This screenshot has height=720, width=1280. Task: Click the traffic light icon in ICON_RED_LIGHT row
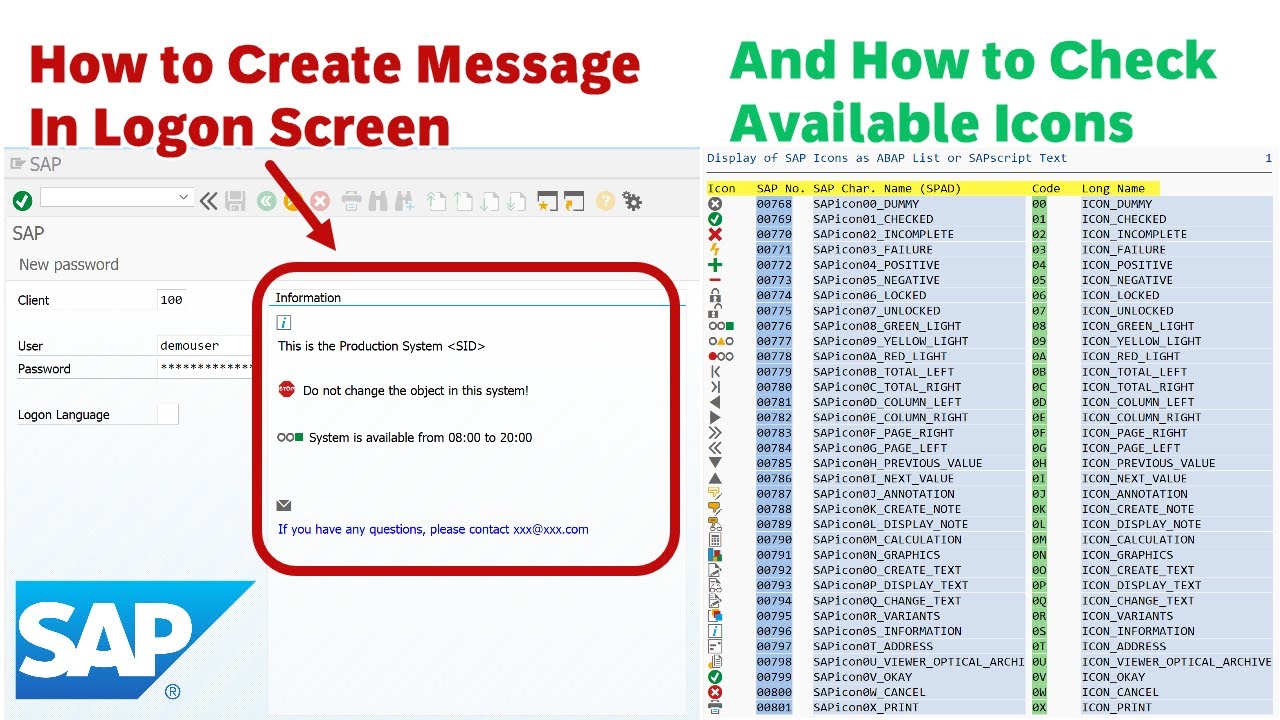(x=721, y=356)
